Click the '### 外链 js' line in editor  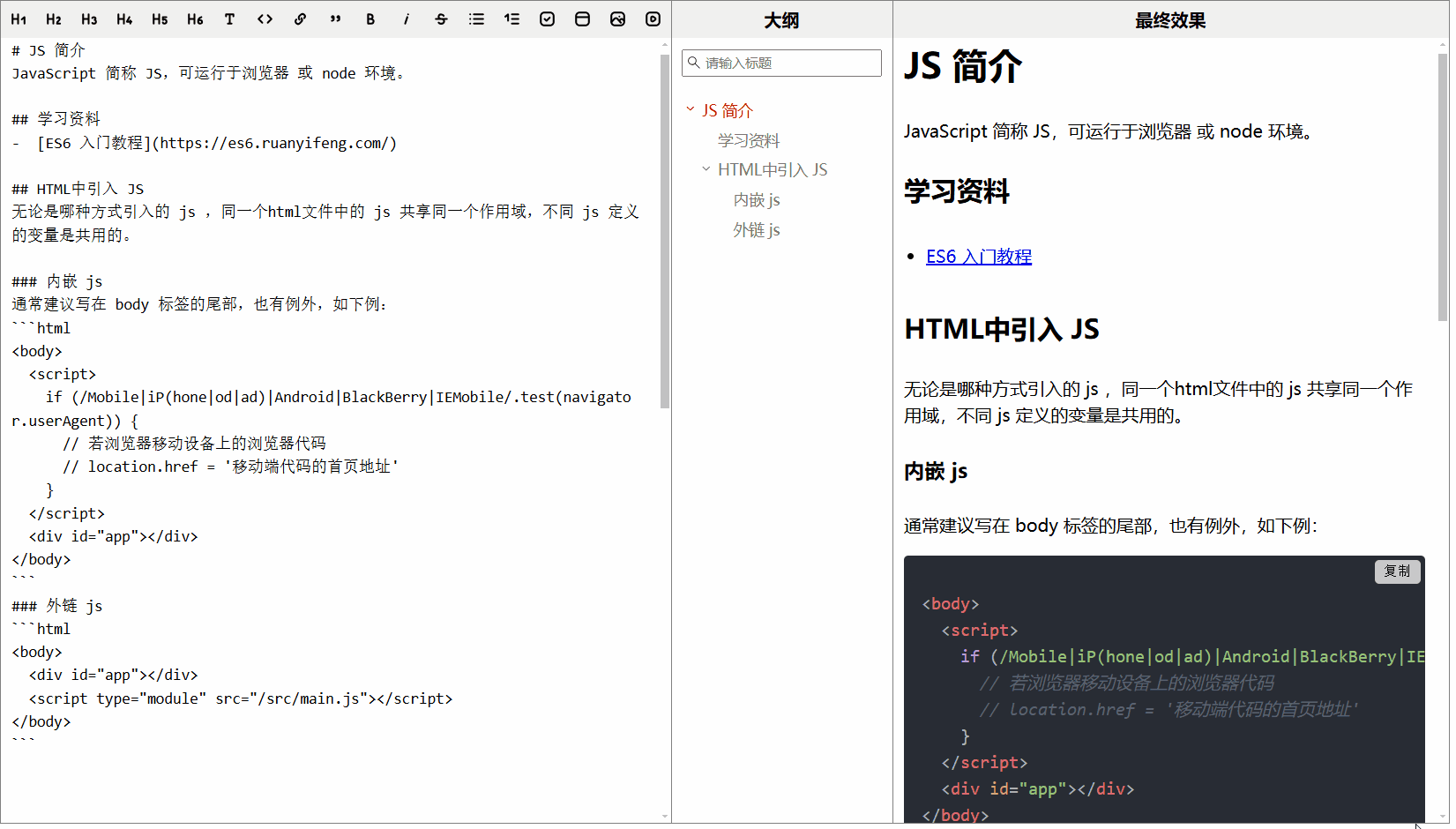click(57, 606)
